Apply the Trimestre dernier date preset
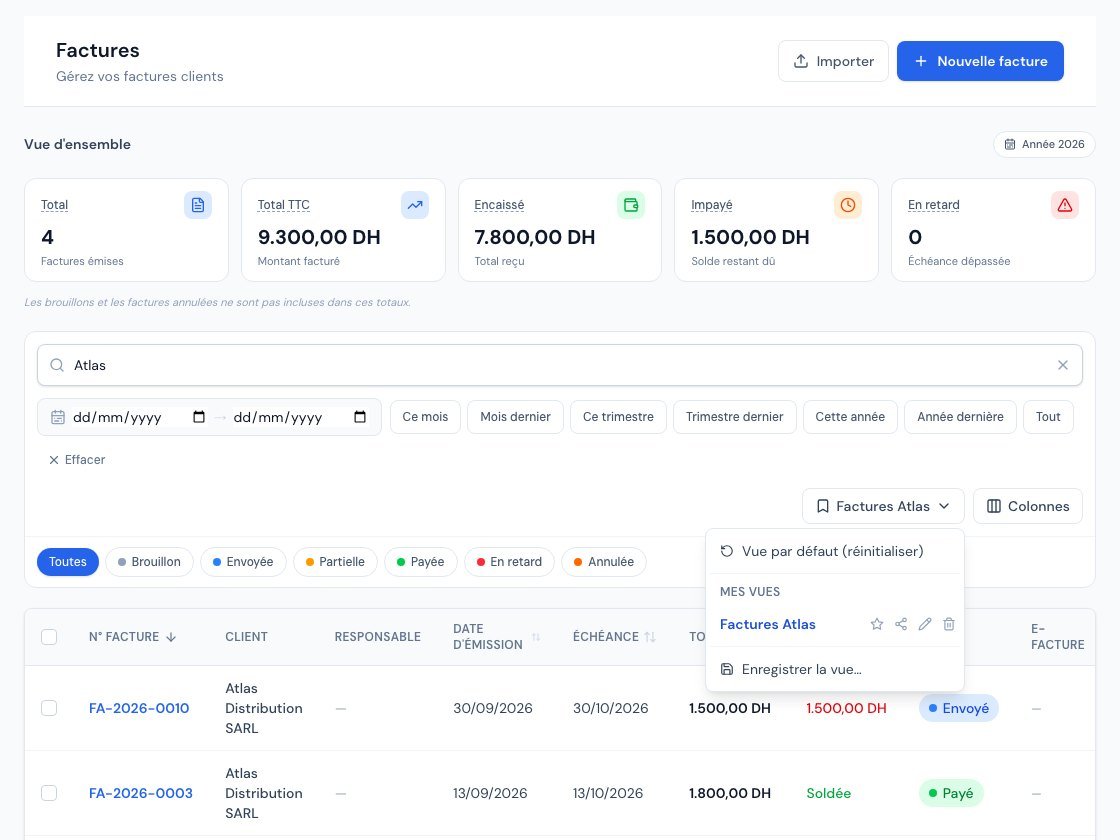 click(734, 417)
